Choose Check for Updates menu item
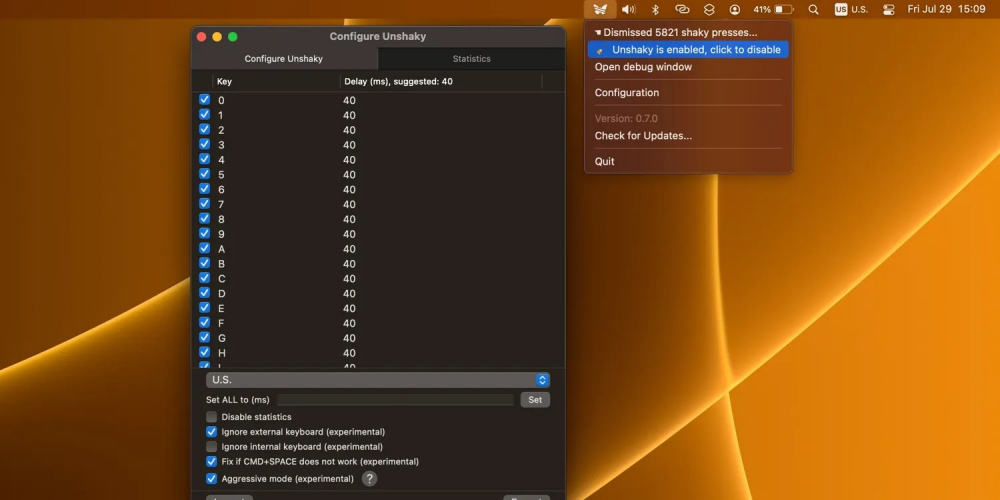The image size is (1000, 500). 643,136
